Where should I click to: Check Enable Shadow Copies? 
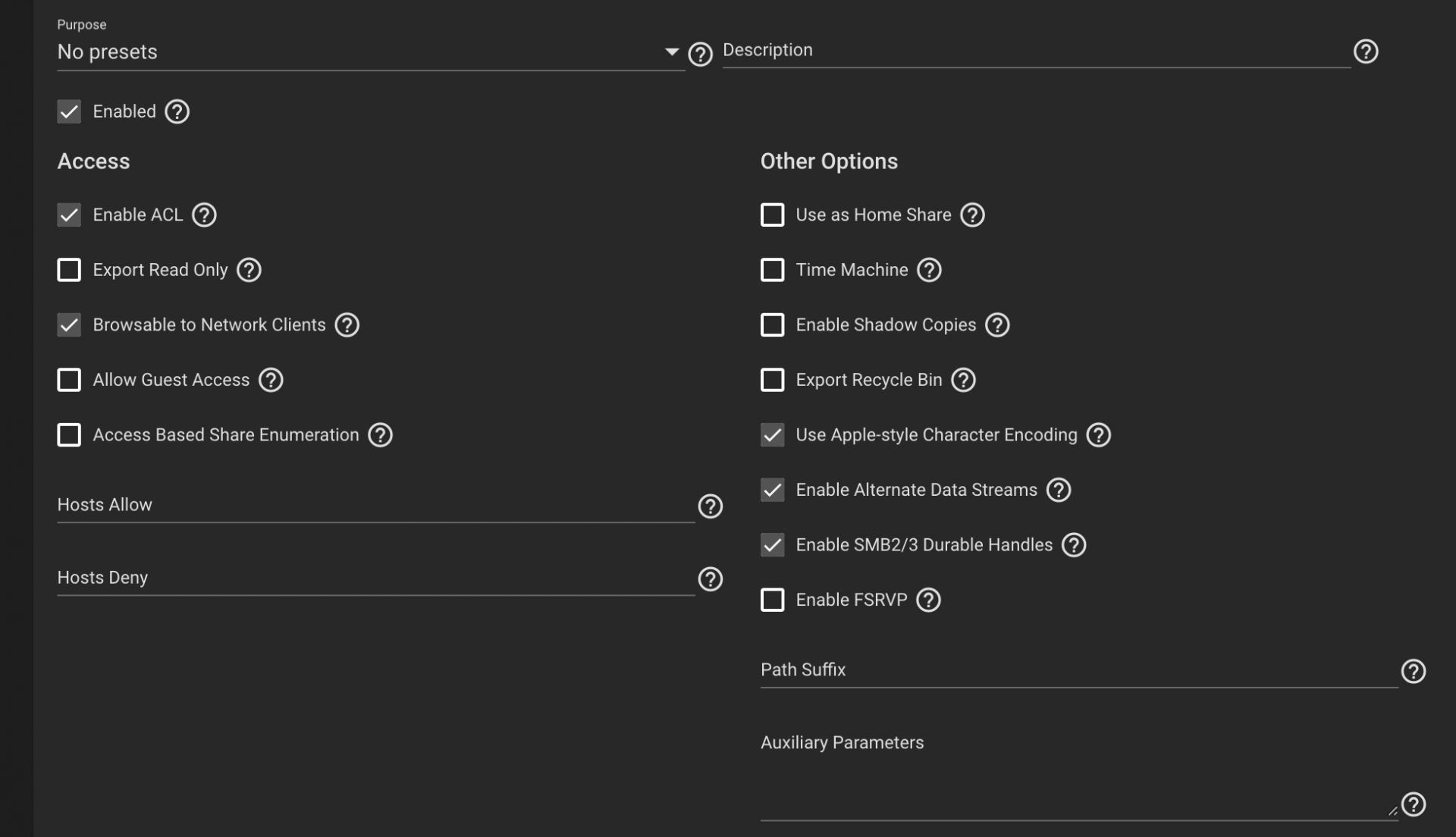click(773, 325)
